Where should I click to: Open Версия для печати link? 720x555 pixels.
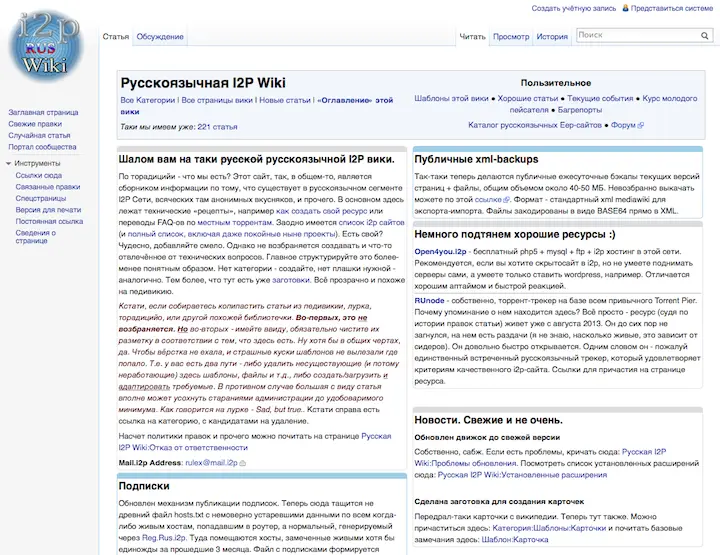click(48, 209)
